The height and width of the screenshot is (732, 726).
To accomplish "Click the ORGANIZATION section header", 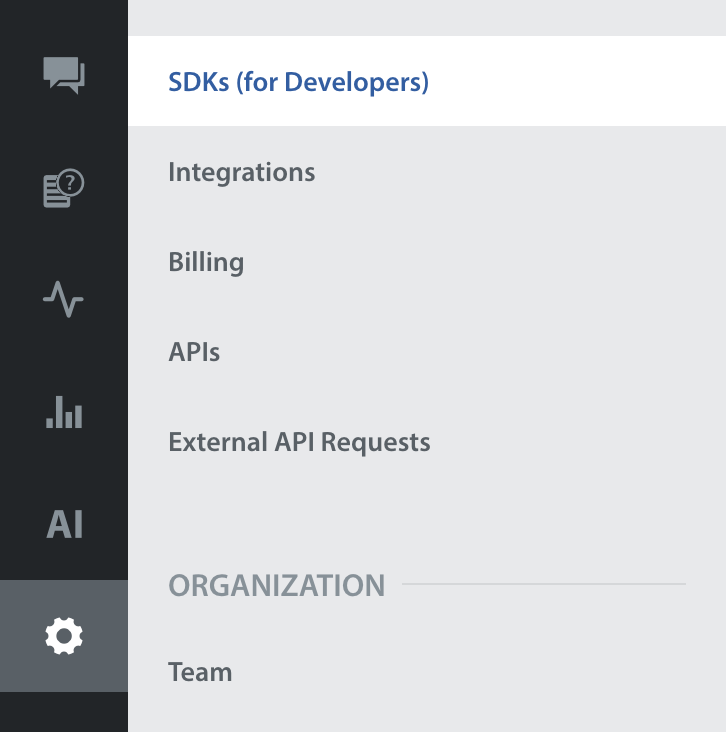I will 276,585.
